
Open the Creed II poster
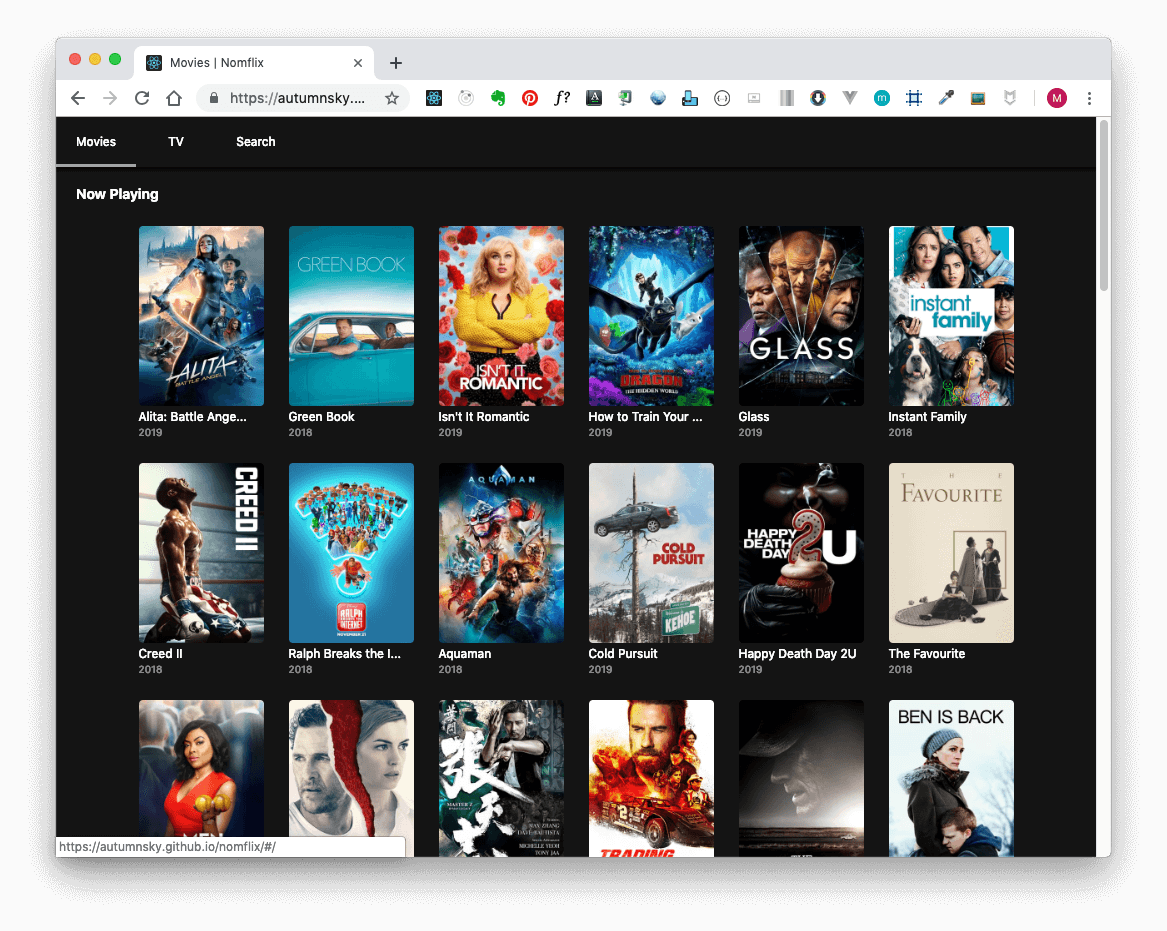pos(201,553)
